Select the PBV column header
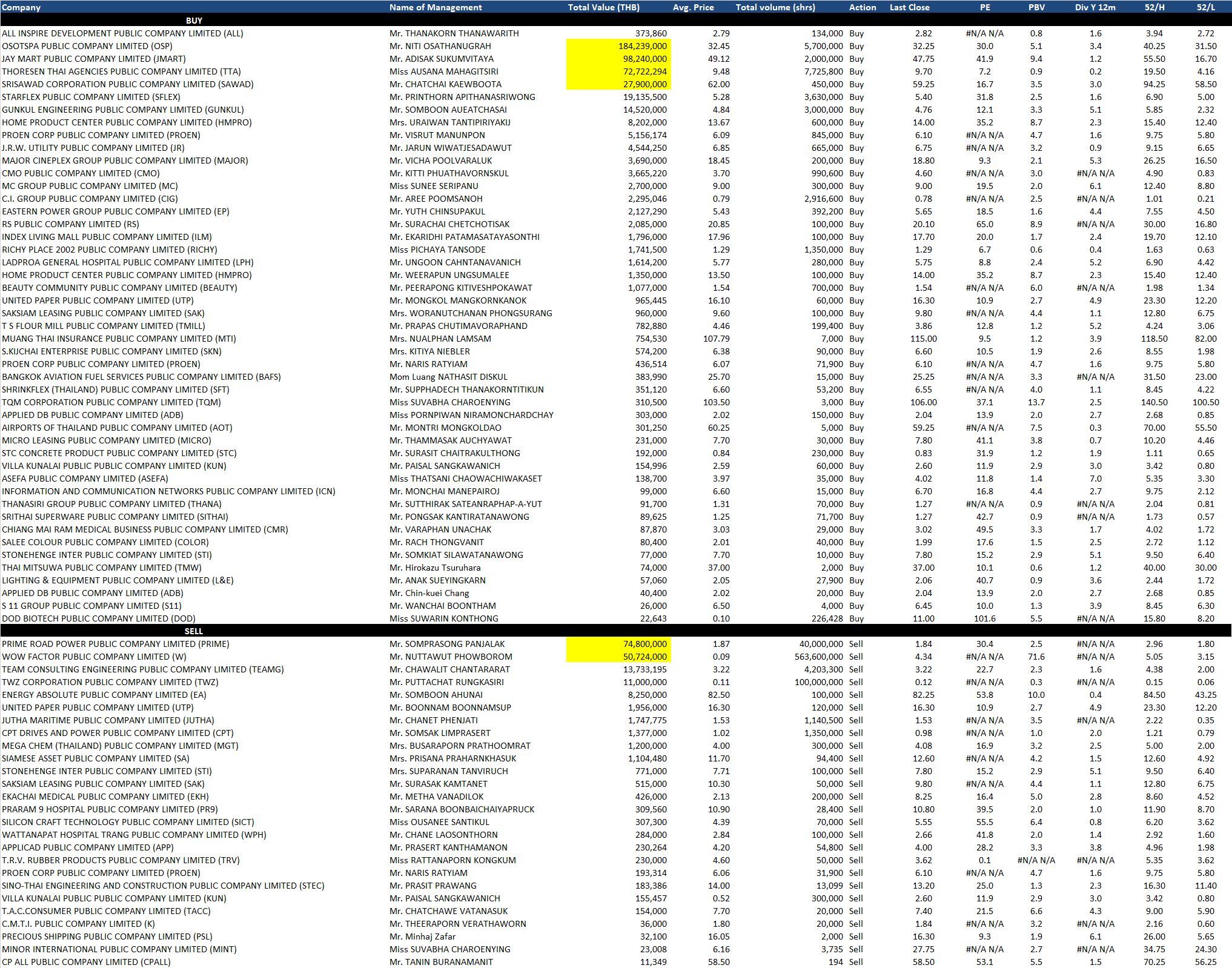 tap(1036, 7)
